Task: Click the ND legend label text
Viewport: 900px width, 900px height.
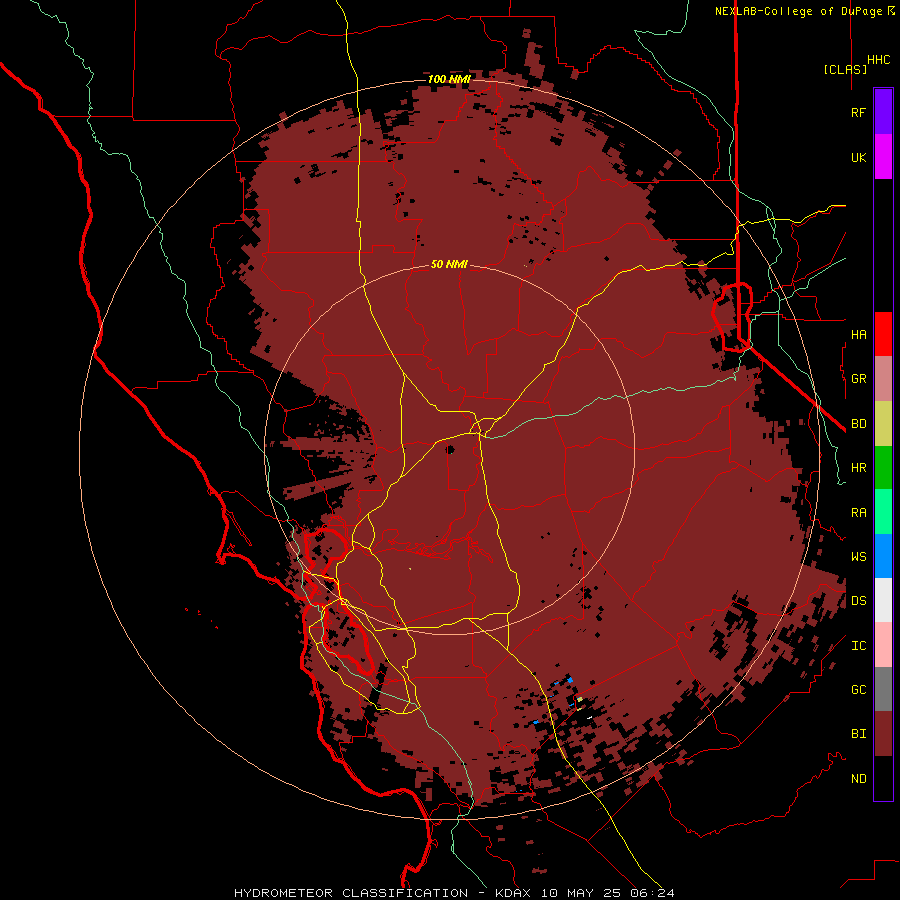Action: pos(858,779)
